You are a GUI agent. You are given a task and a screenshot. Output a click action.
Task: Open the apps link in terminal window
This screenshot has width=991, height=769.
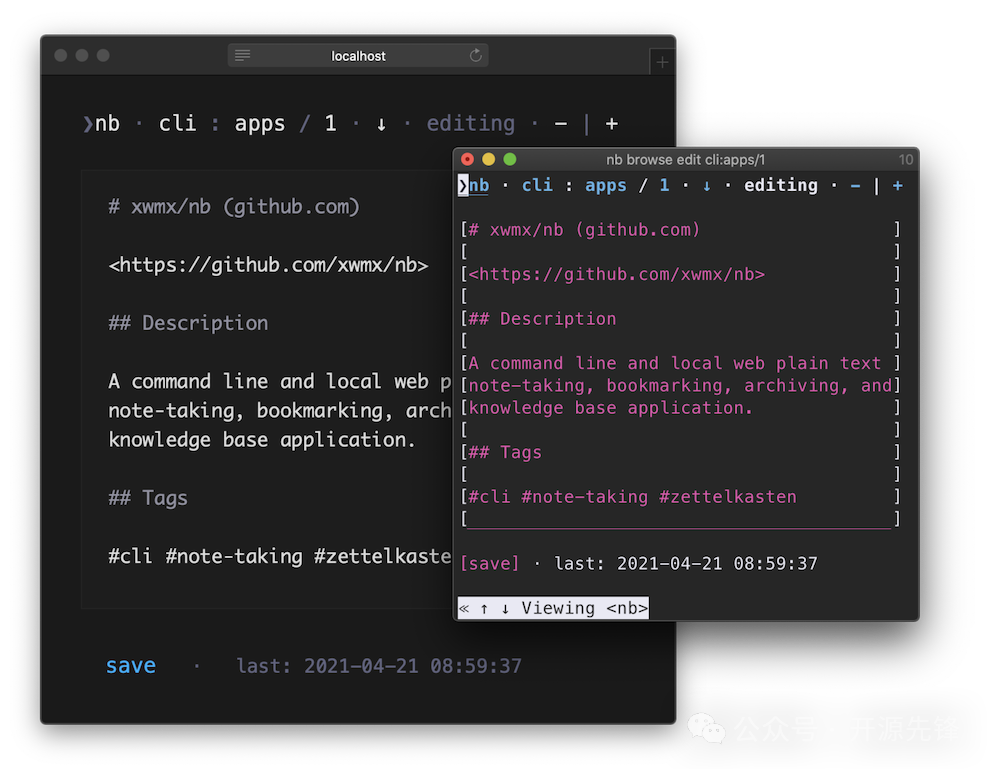point(605,186)
